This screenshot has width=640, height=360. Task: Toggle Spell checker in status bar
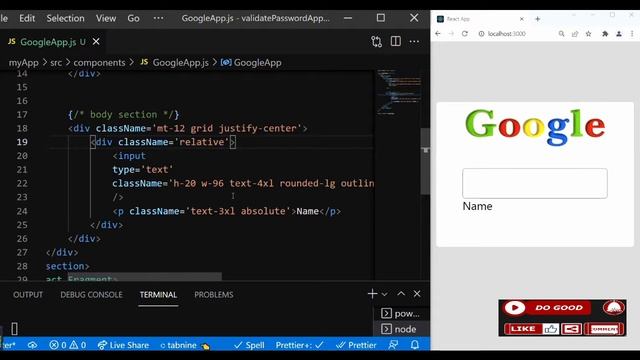(x=249, y=345)
